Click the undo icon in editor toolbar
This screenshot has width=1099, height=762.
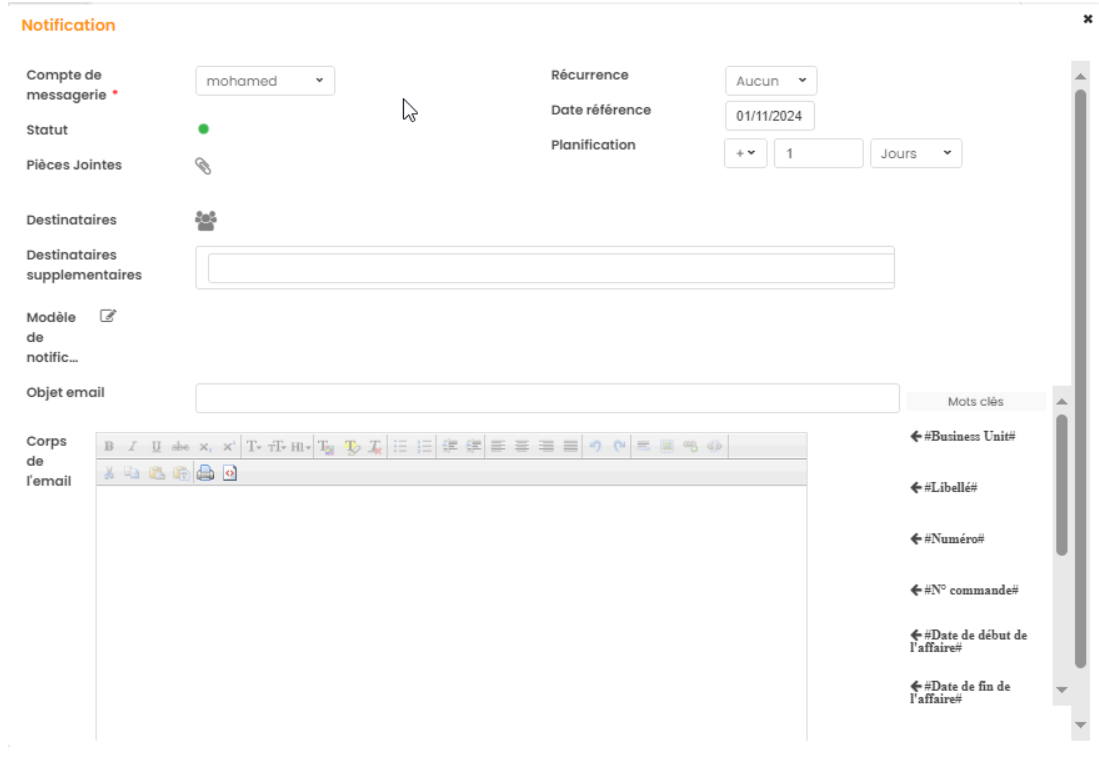coord(597,446)
